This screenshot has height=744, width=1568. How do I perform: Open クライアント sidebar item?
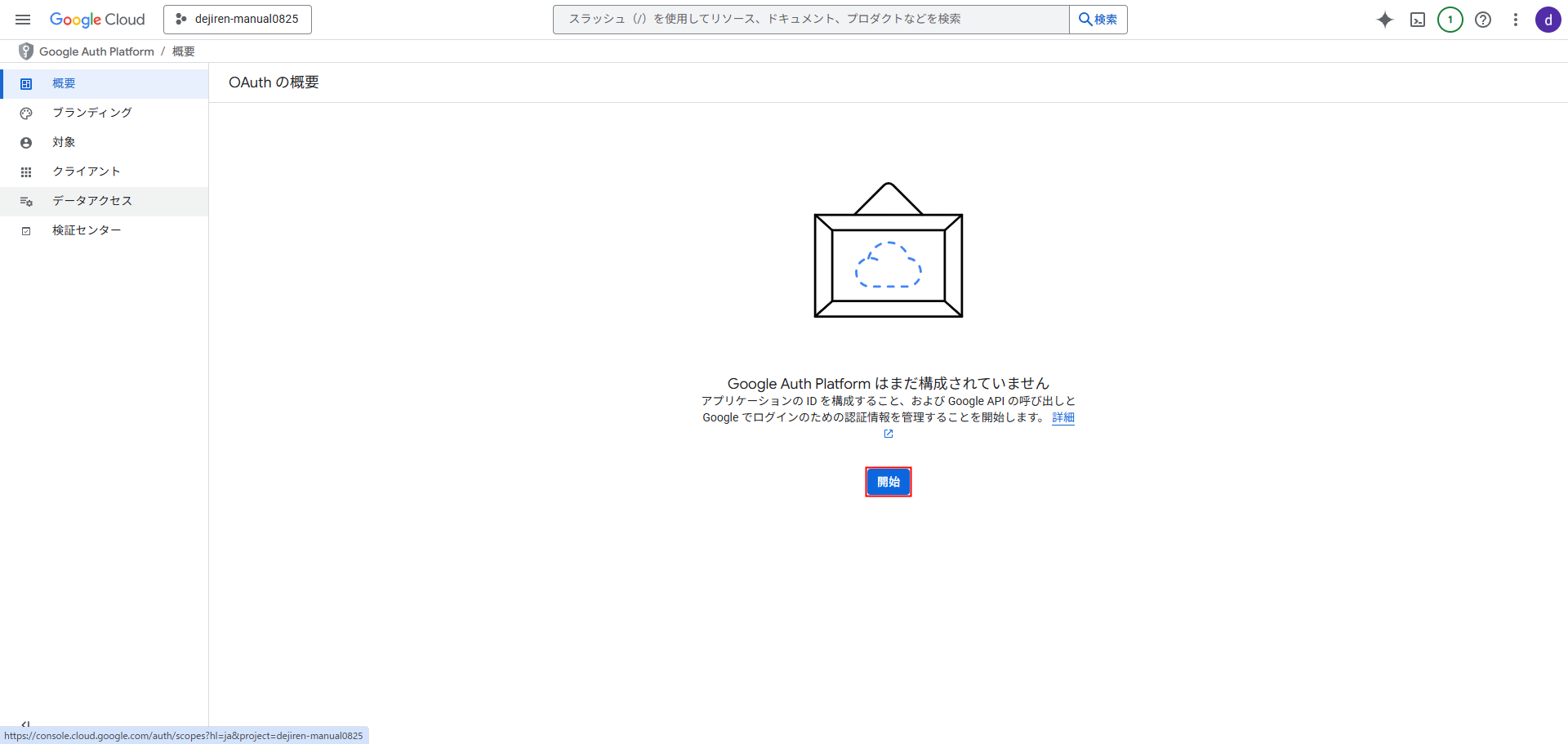86,172
